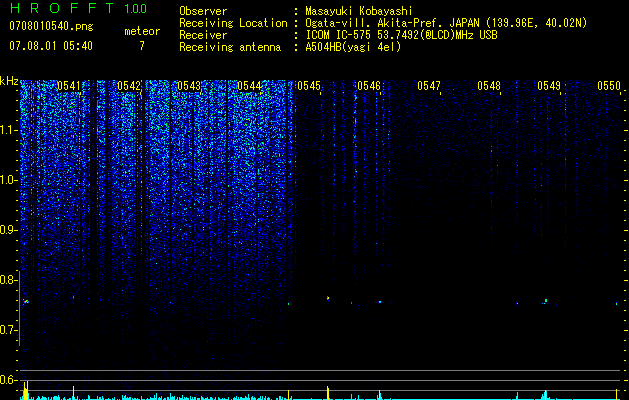Select the filename 0708010540.png
Screen dimensions: 629x400
(x=51, y=27)
